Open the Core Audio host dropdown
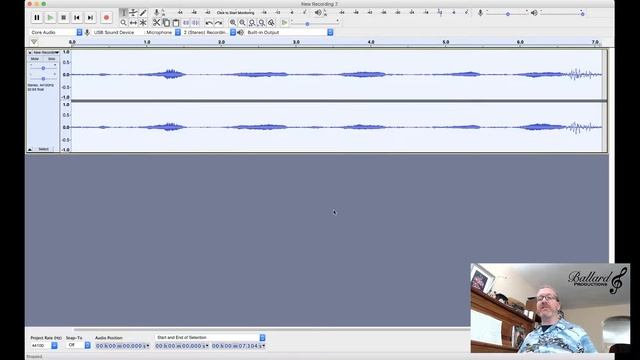This screenshot has width=640, height=360. [x=56, y=32]
